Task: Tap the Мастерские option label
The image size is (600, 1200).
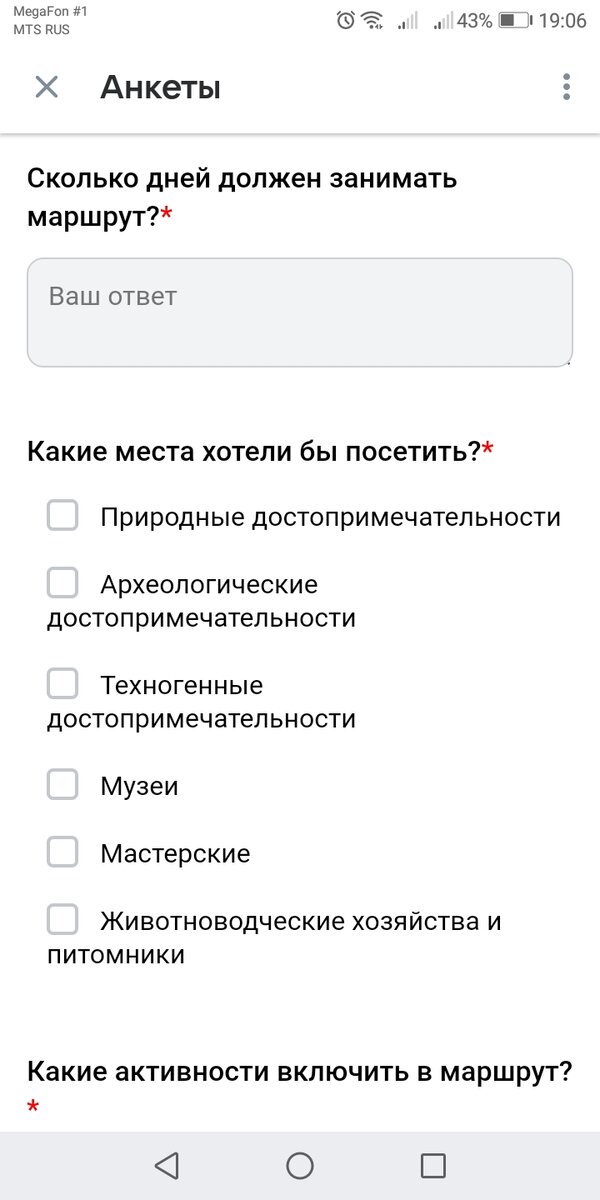Action: (175, 854)
